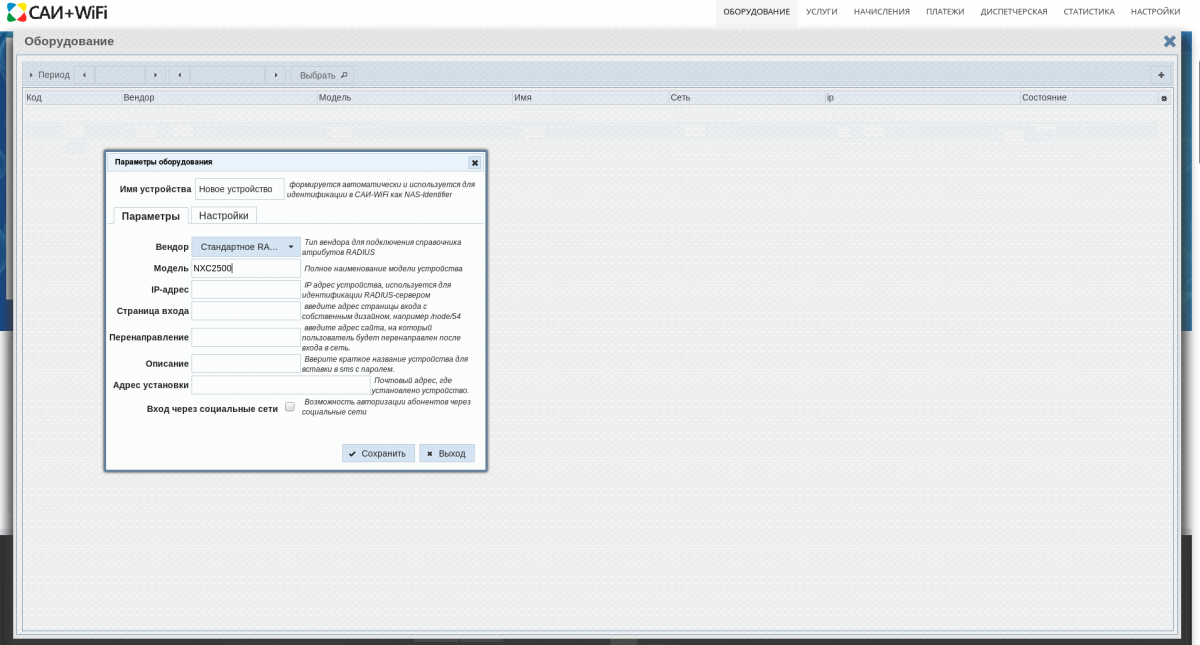Open the table column settings gear
The image size is (1200, 645).
click(1163, 98)
